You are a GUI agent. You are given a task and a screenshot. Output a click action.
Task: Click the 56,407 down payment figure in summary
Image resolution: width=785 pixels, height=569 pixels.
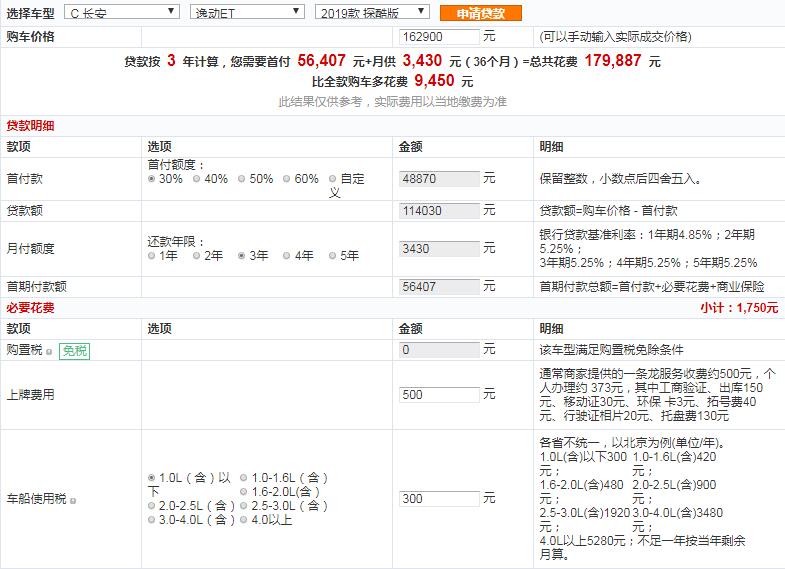(x=321, y=61)
